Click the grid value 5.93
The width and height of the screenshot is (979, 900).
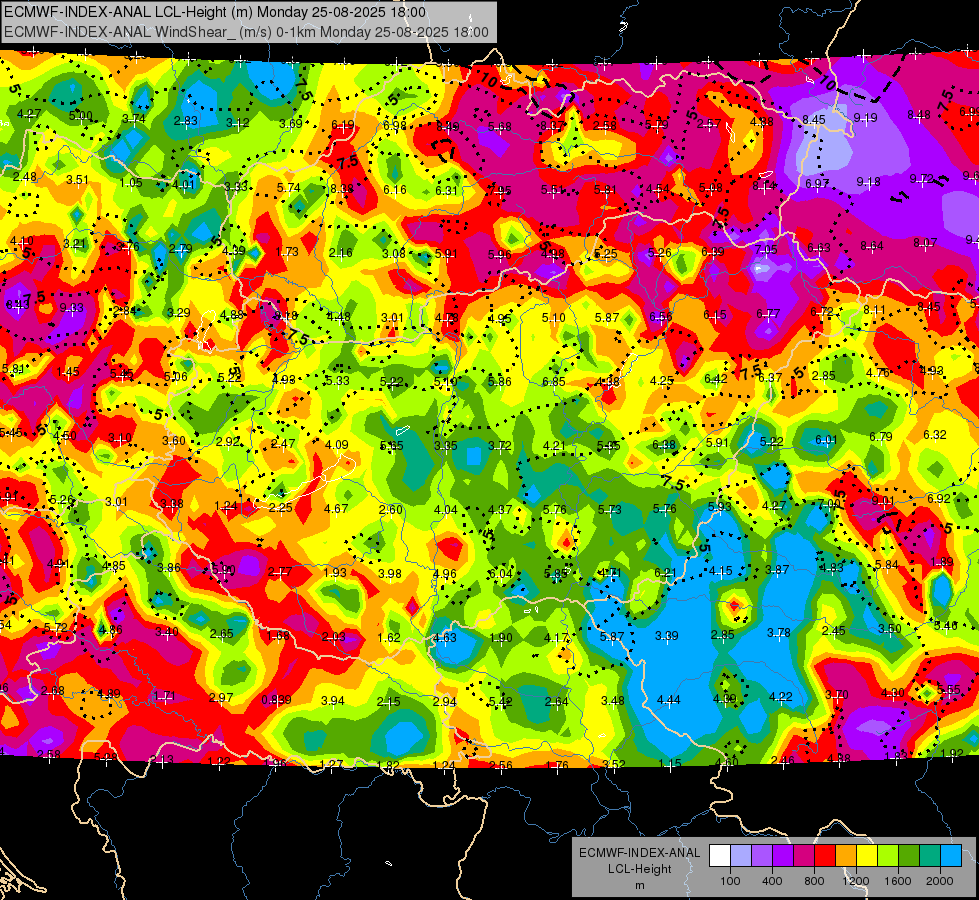pos(720,507)
